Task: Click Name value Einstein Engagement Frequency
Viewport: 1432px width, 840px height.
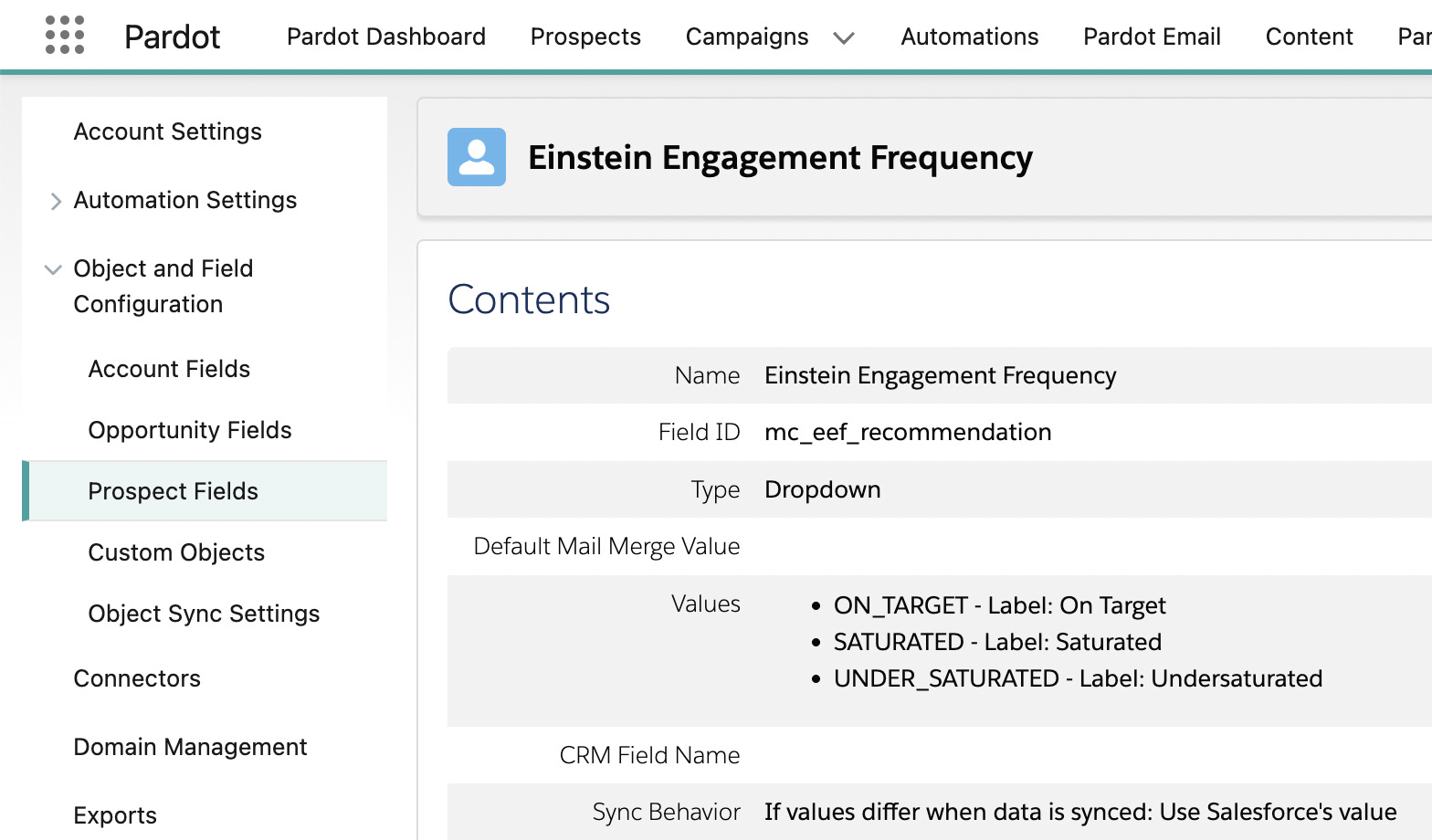Action: 940,375
